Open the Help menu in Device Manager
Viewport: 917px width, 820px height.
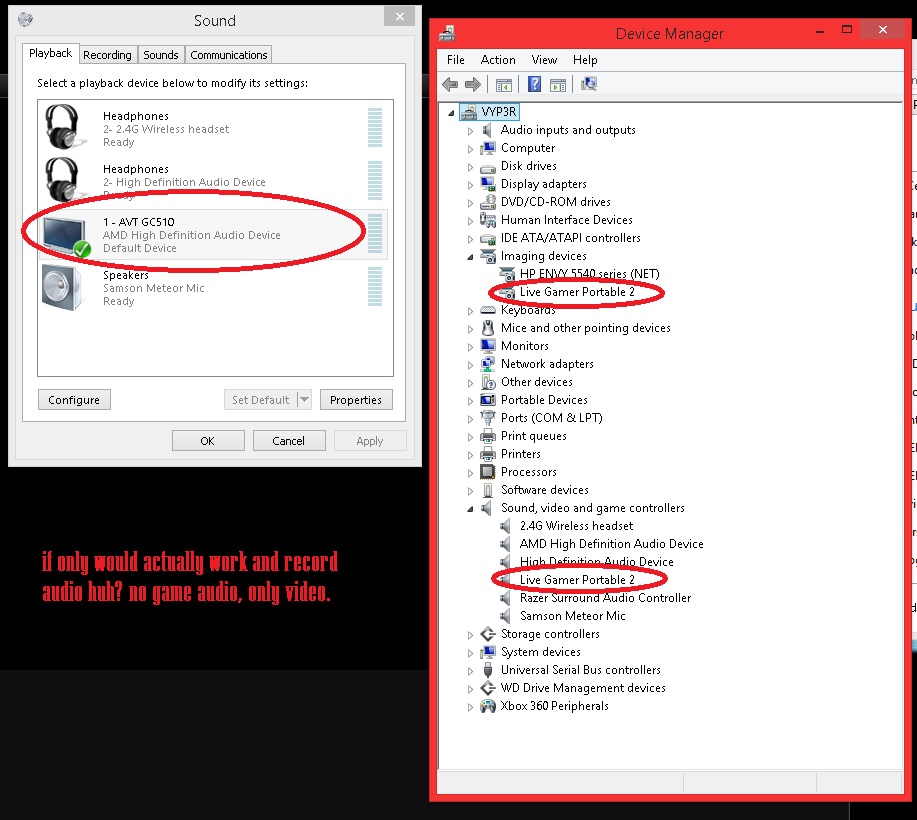pyautogui.click(x=585, y=60)
